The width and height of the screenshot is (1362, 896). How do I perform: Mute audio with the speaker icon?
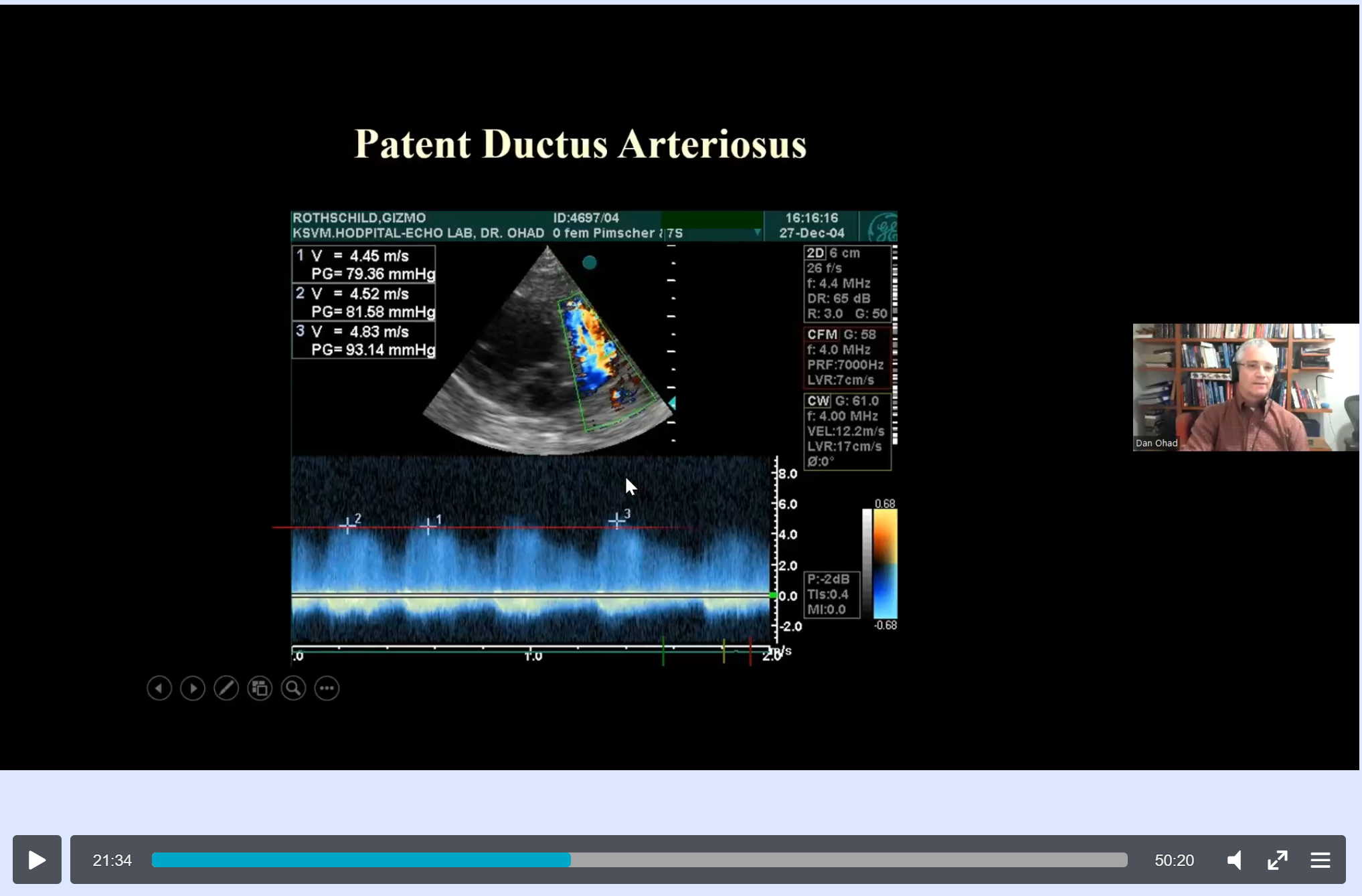(x=1235, y=860)
